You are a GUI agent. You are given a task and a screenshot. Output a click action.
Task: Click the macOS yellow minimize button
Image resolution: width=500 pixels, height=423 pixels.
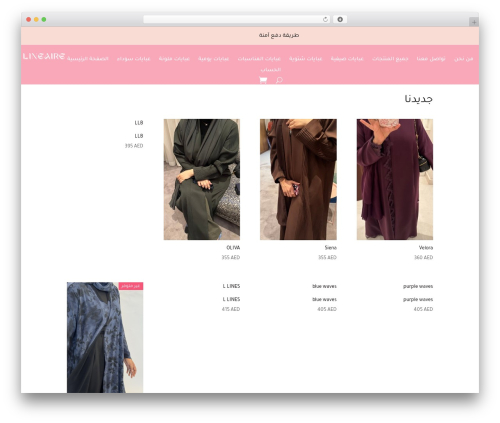tap(36, 20)
